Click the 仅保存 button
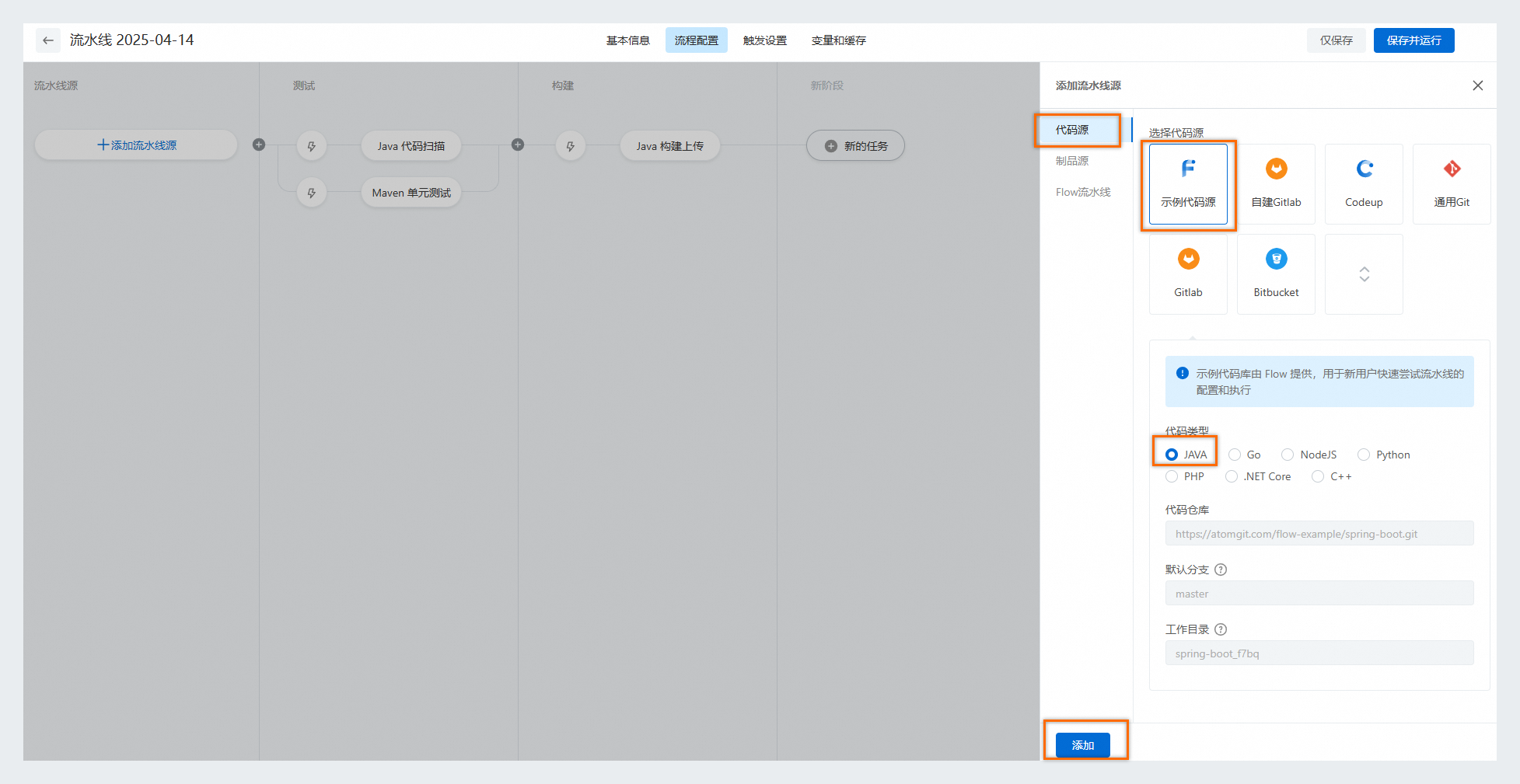This screenshot has width=1520, height=784. coord(1337,40)
